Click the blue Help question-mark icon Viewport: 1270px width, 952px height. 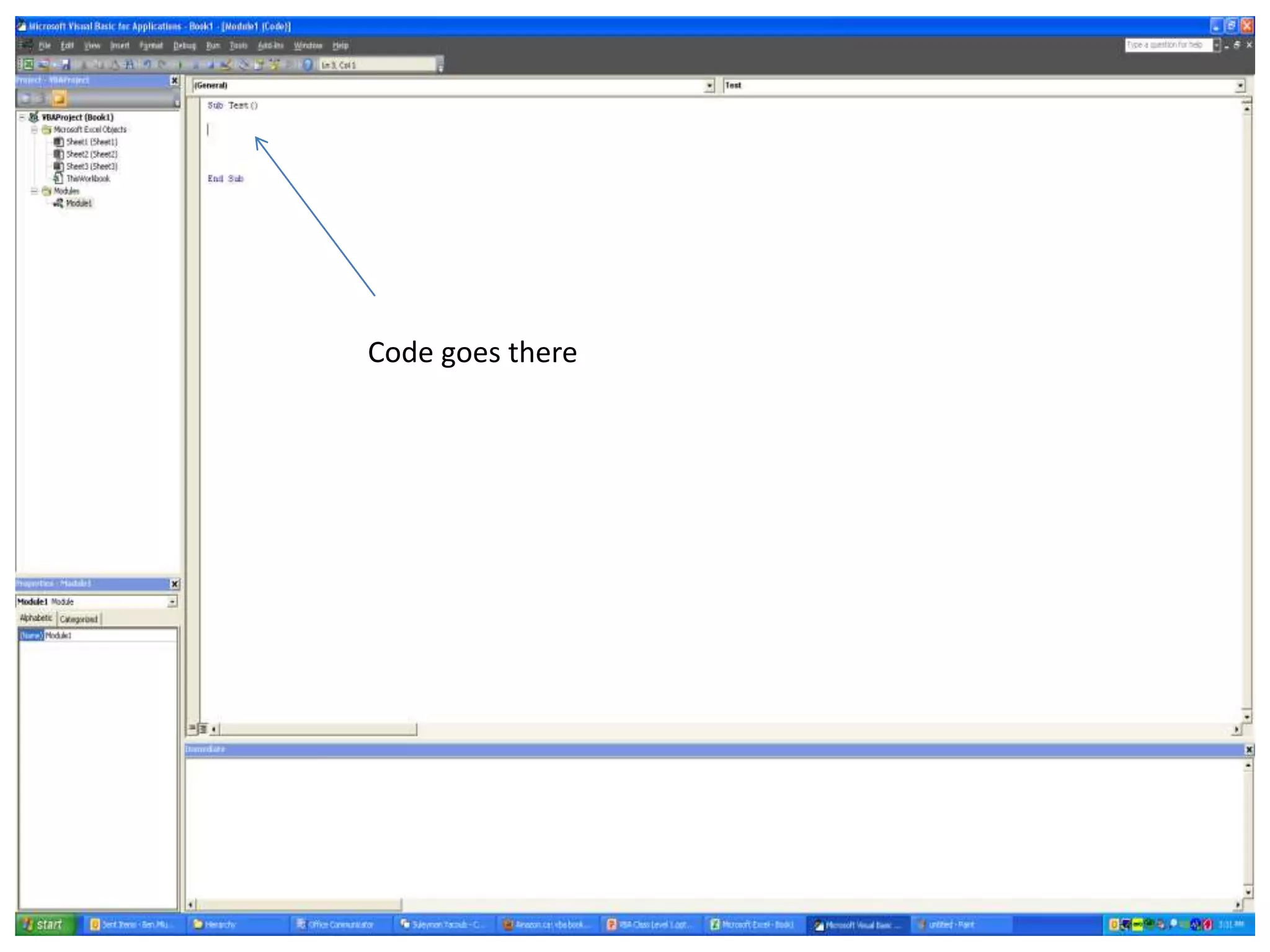point(308,64)
